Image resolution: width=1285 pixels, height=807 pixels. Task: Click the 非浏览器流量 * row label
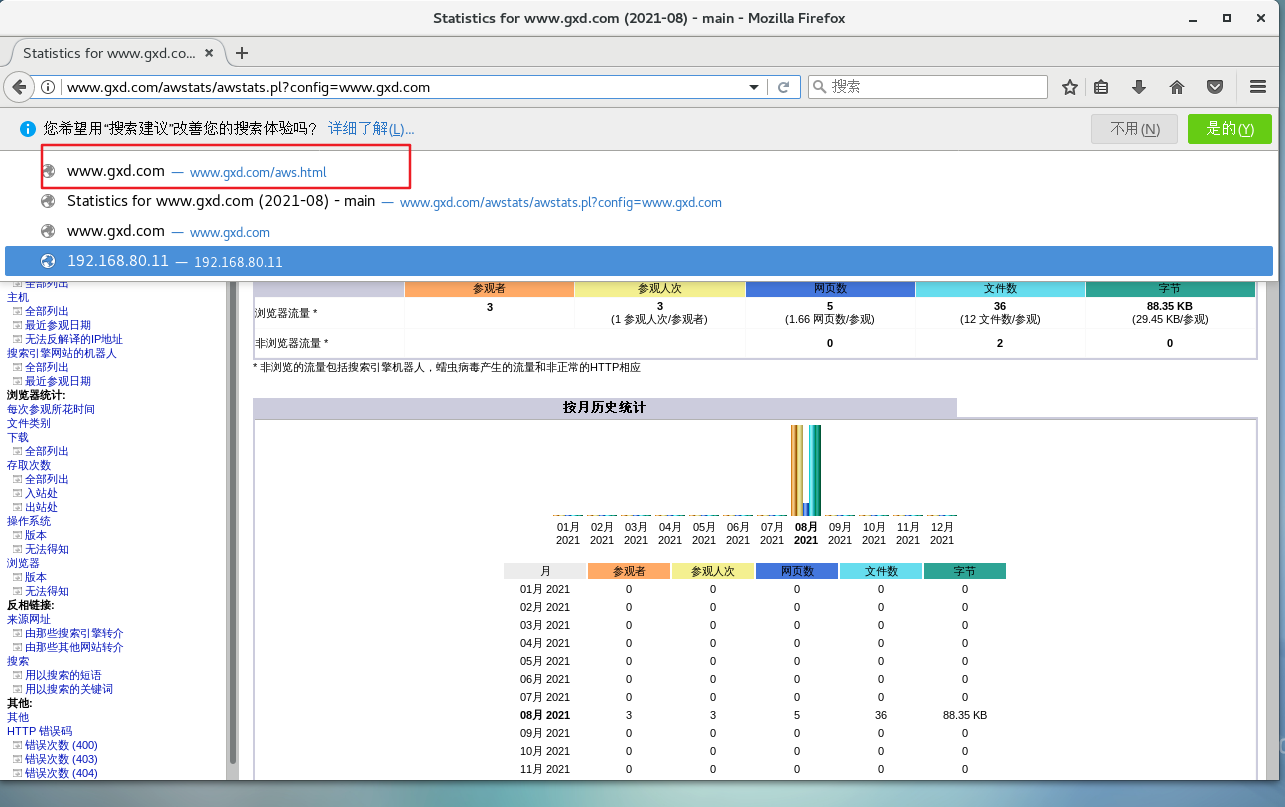pos(291,343)
